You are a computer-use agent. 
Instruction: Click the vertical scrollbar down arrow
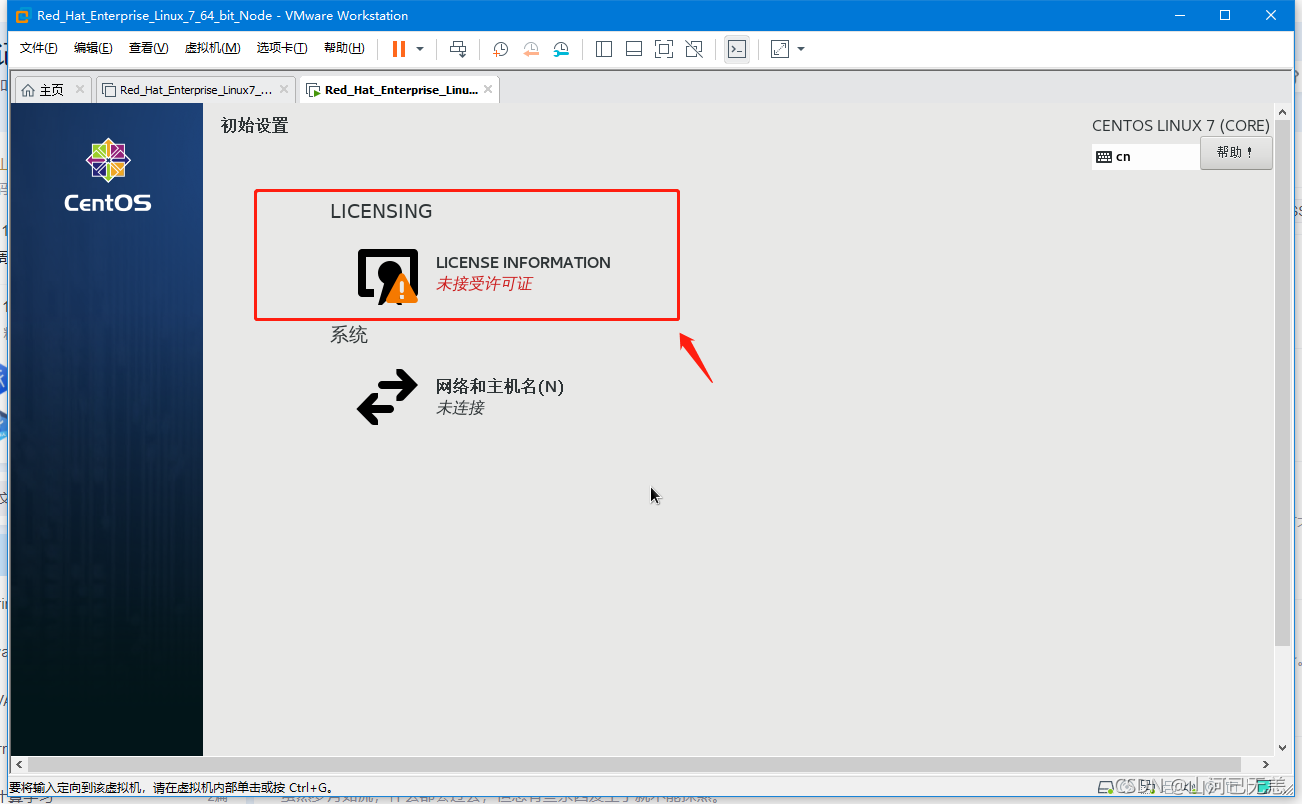[x=1283, y=746]
